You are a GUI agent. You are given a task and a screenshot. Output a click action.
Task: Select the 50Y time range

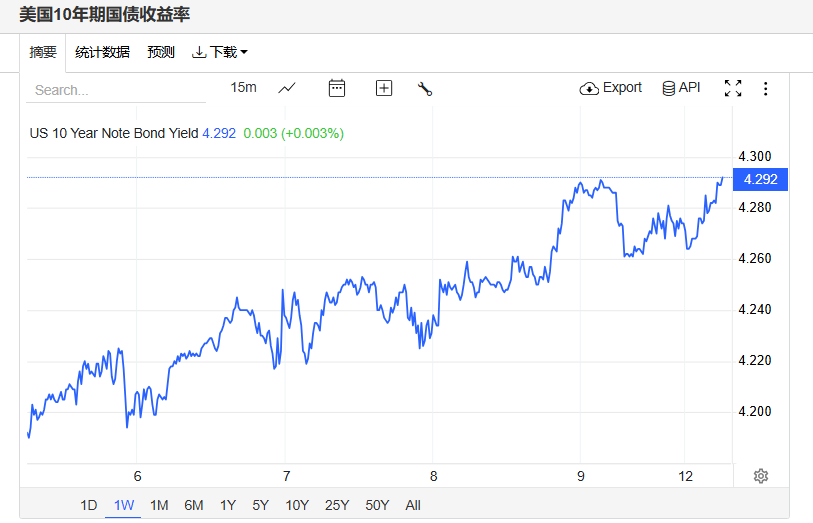[x=376, y=505]
